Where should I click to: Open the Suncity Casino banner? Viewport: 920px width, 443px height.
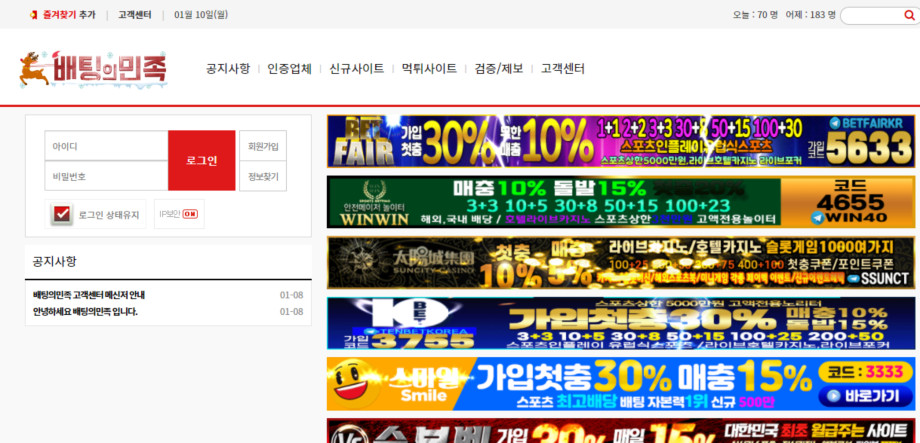(x=621, y=262)
